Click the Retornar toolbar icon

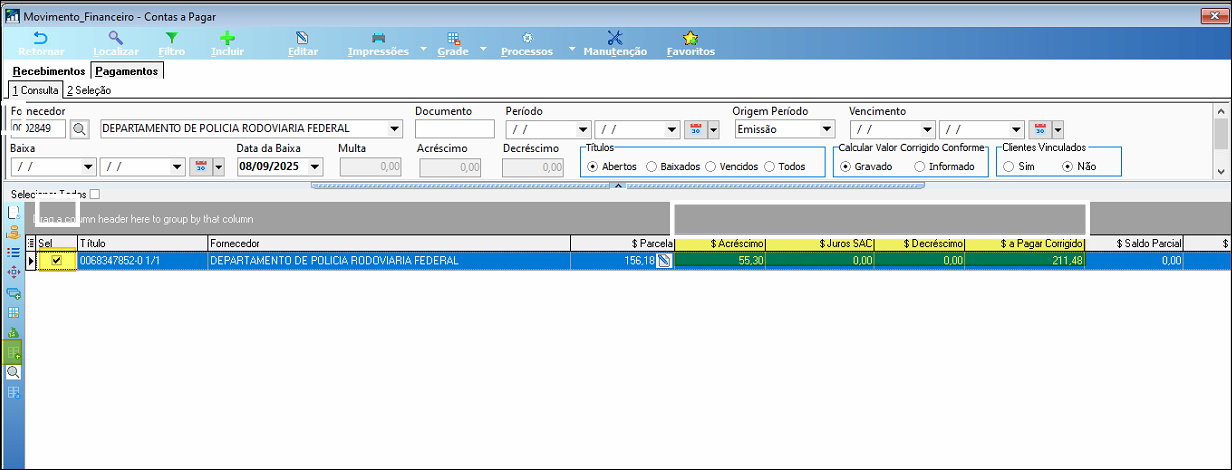41,37
